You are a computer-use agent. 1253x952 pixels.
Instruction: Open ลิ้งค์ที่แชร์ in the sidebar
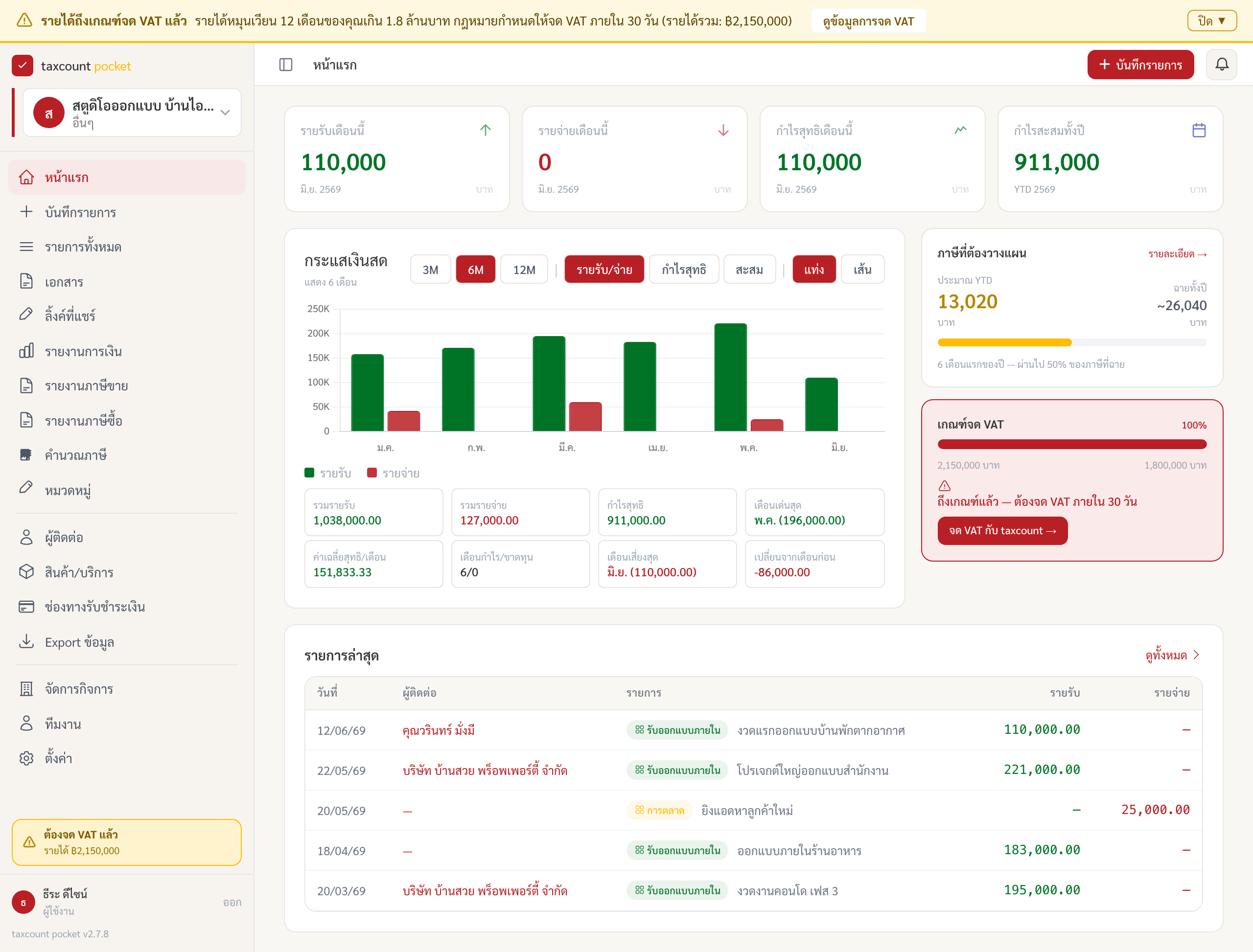[x=127, y=315]
